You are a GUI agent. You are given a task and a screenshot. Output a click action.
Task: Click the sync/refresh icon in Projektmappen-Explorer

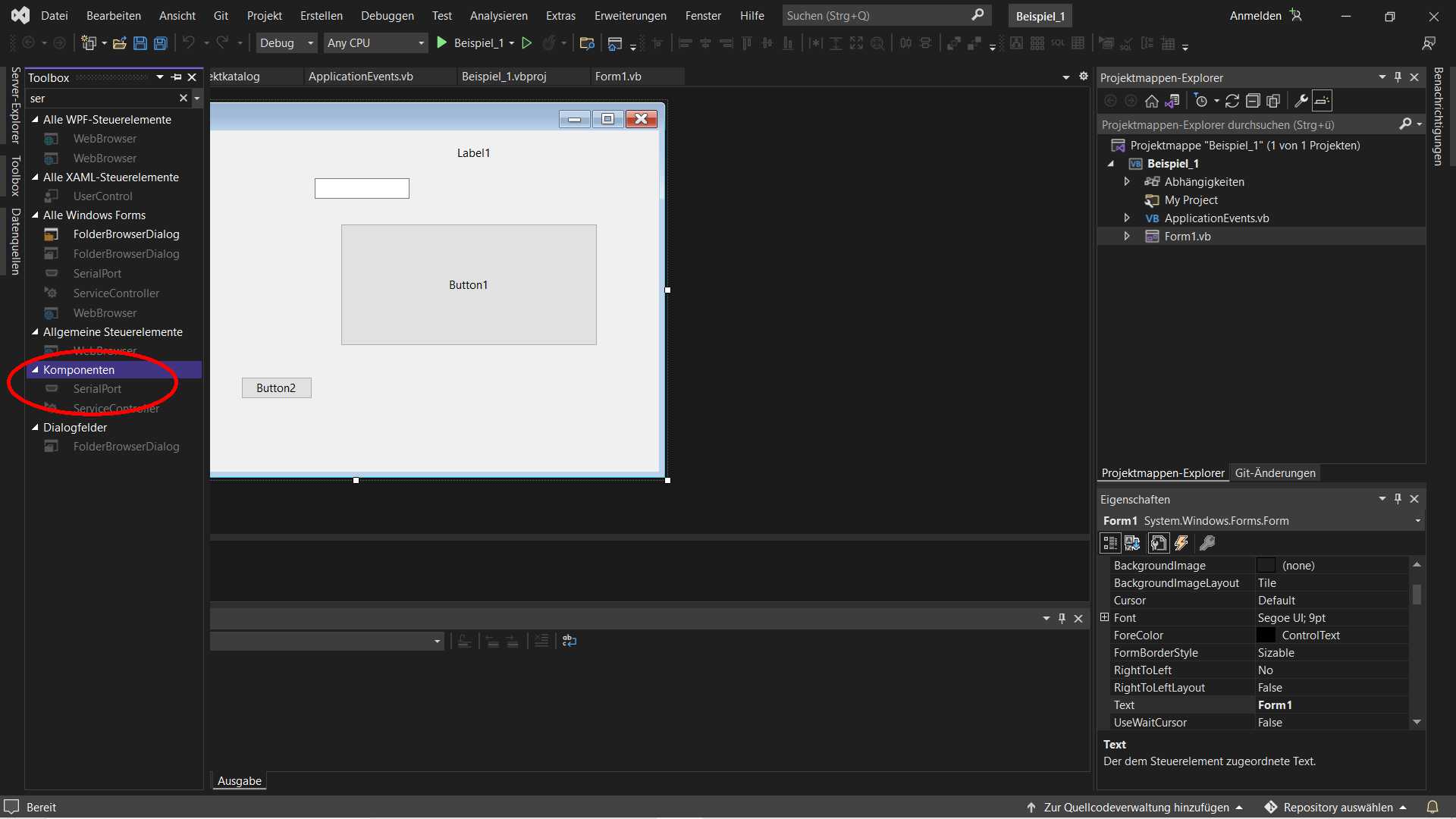pyautogui.click(x=1232, y=101)
